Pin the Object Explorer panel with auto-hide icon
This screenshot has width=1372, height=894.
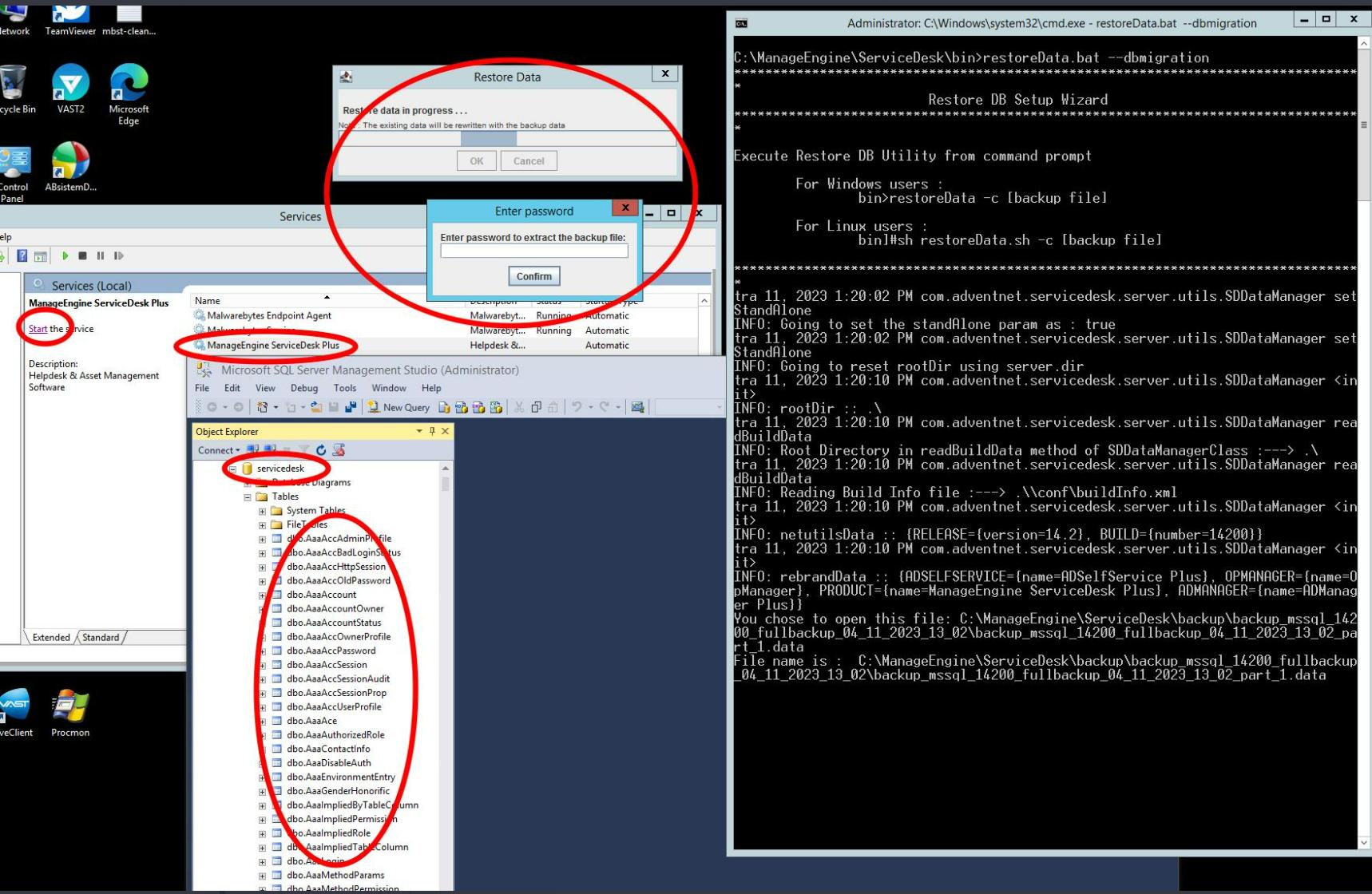pyautogui.click(x=432, y=431)
